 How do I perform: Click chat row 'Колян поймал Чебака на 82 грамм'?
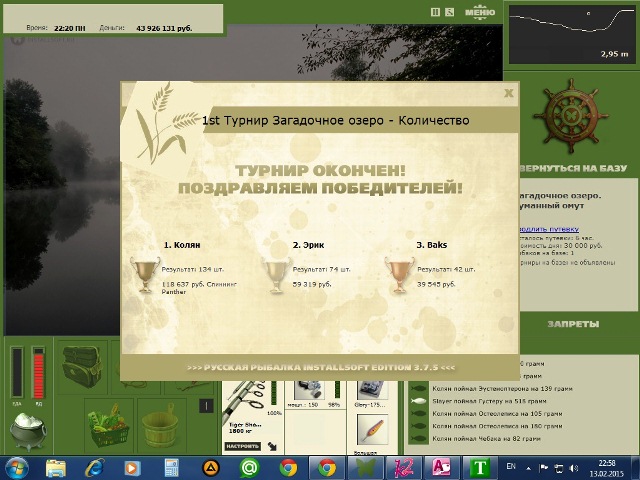tap(486, 439)
